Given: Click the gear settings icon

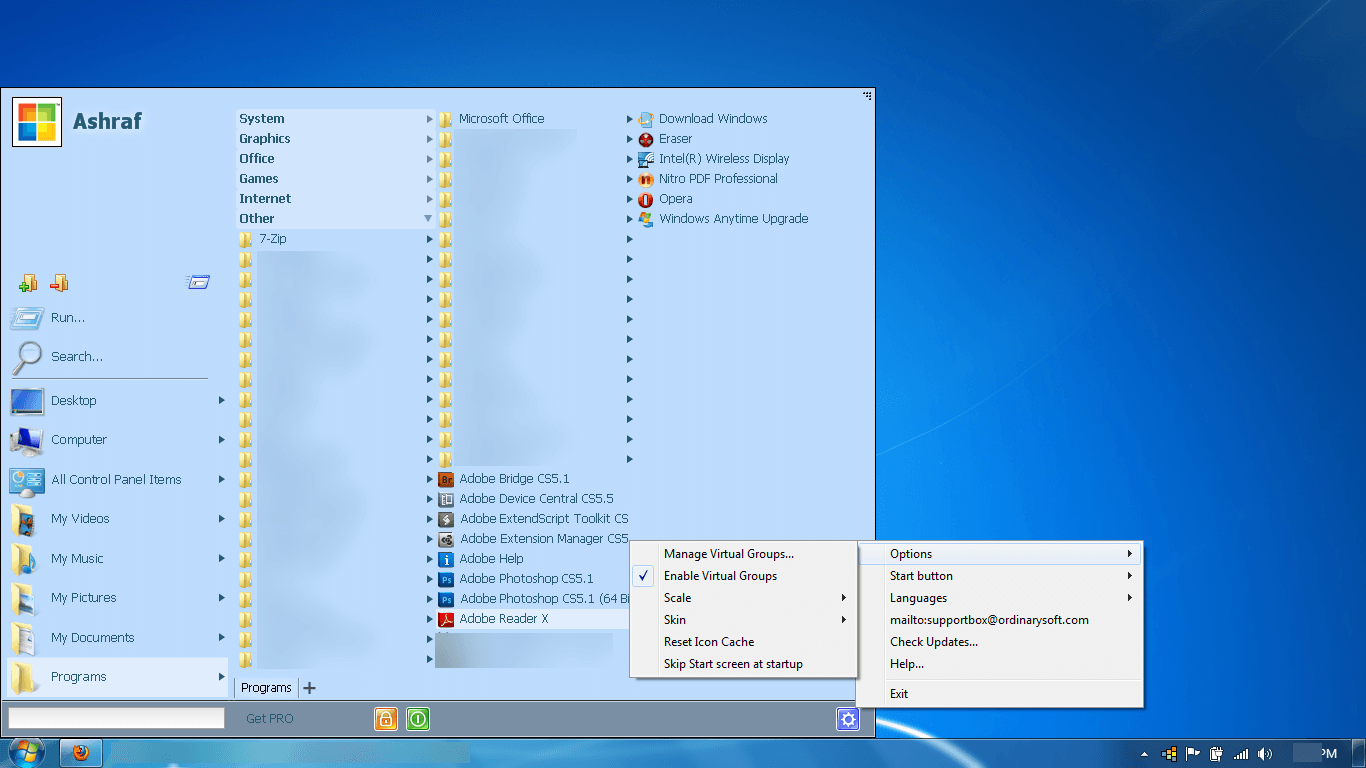Looking at the screenshot, I should pos(848,718).
